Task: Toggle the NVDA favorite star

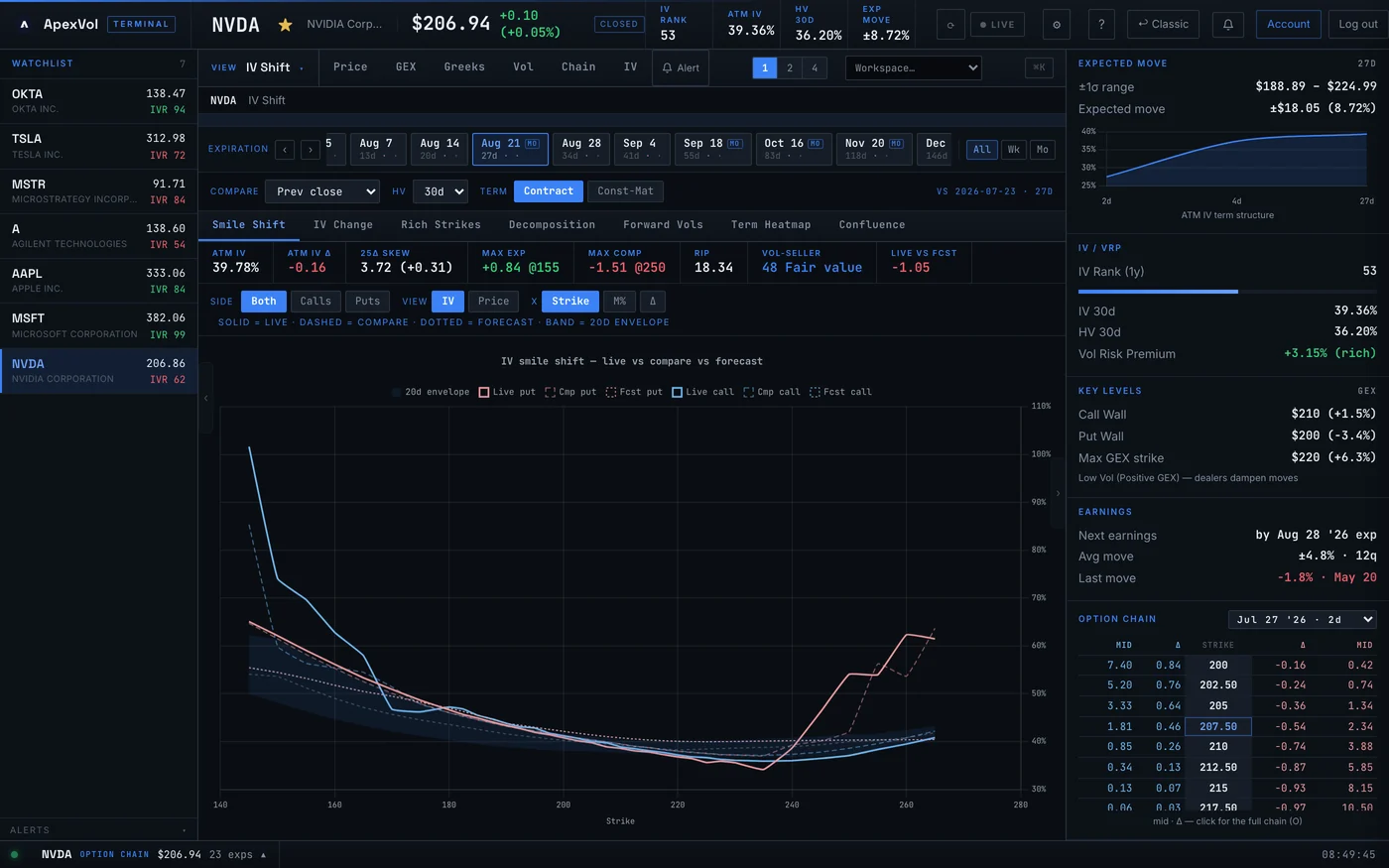Action: [285, 25]
